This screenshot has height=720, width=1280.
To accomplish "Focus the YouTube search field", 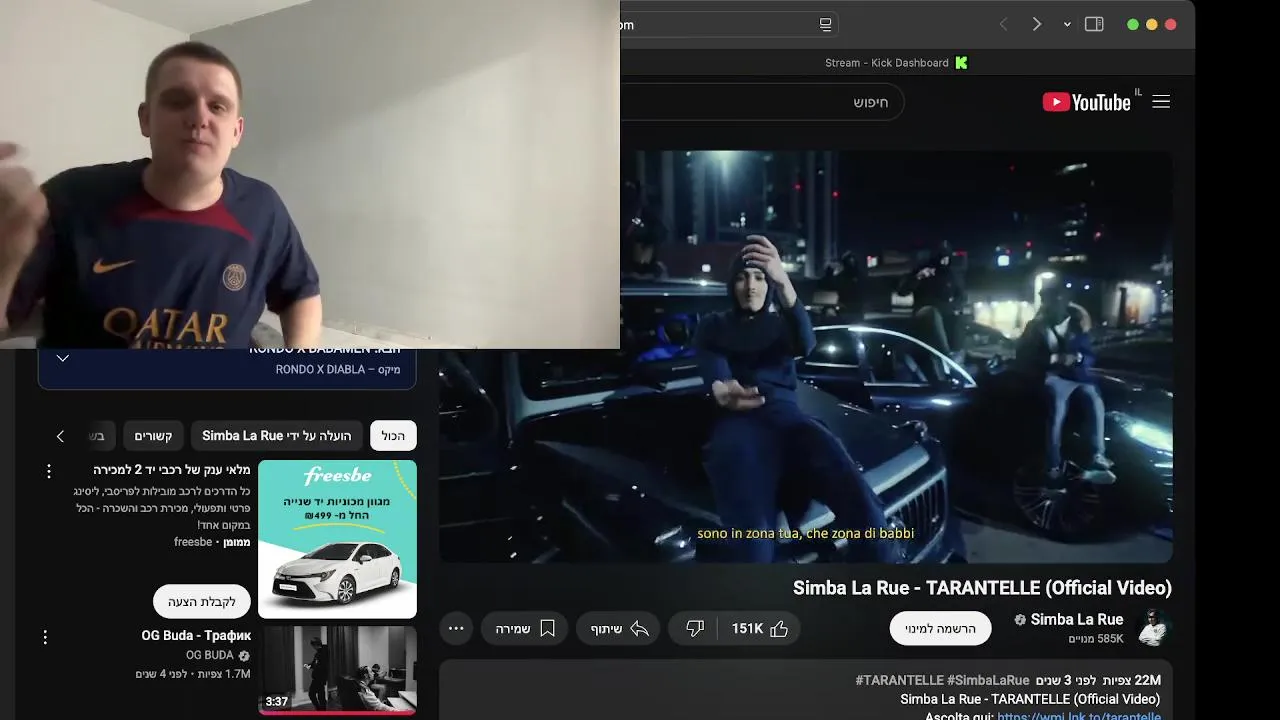I will click(x=760, y=102).
